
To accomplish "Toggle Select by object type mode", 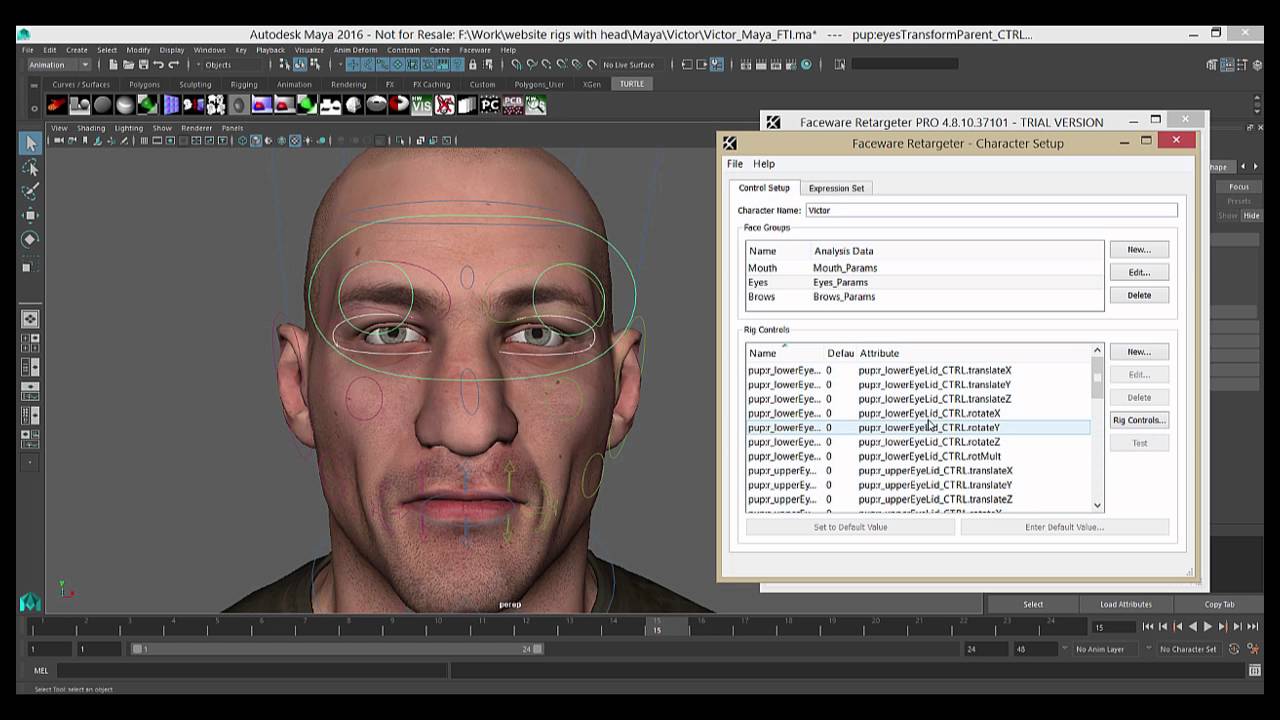I will 299,64.
